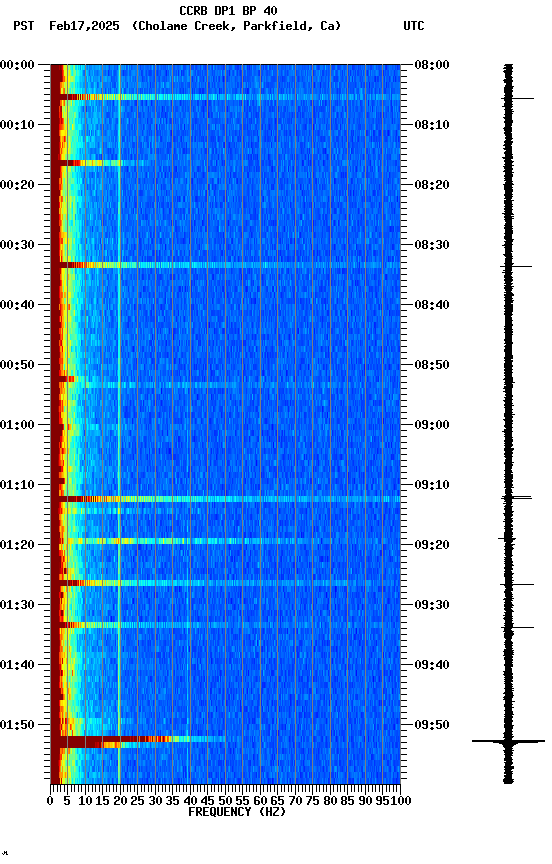The image size is (552, 864).
Task: Click the frequency axis tick label "75"
Action: 313,801
